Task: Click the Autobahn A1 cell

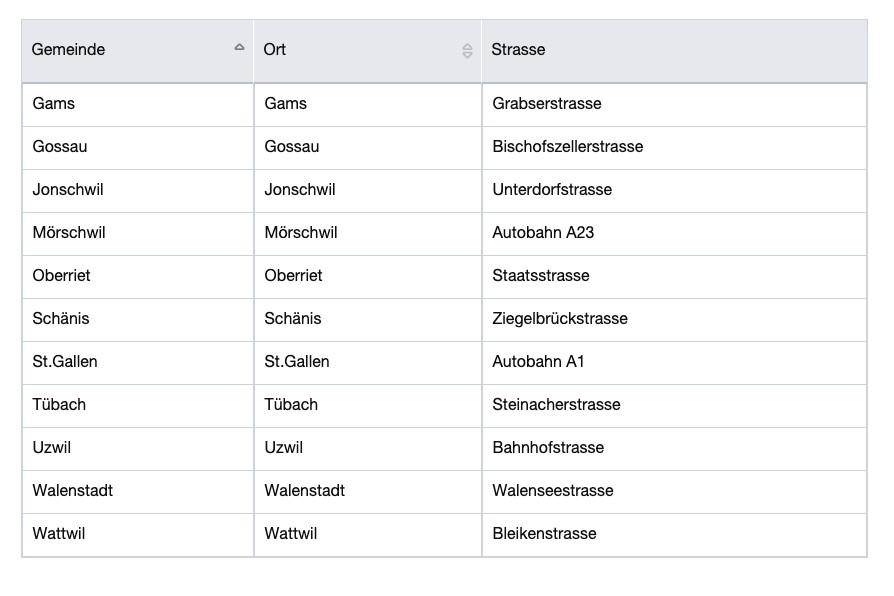Action: (538, 362)
